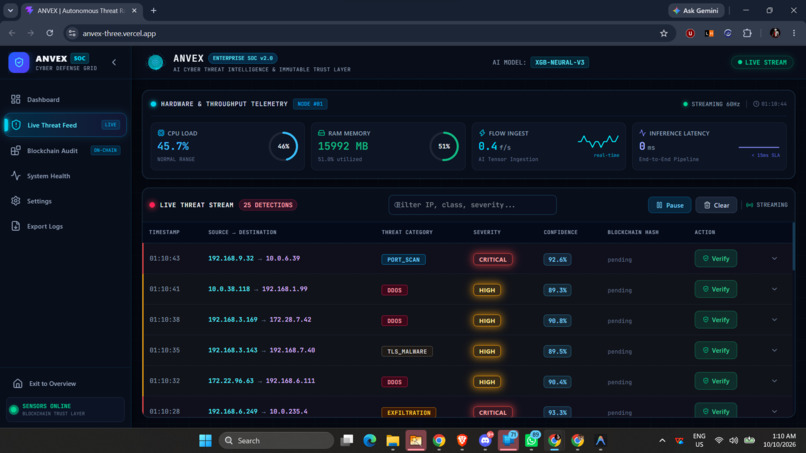Click the RAM memory 51% gauge
This screenshot has height=453, width=806.
pyautogui.click(x=444, y=146)
